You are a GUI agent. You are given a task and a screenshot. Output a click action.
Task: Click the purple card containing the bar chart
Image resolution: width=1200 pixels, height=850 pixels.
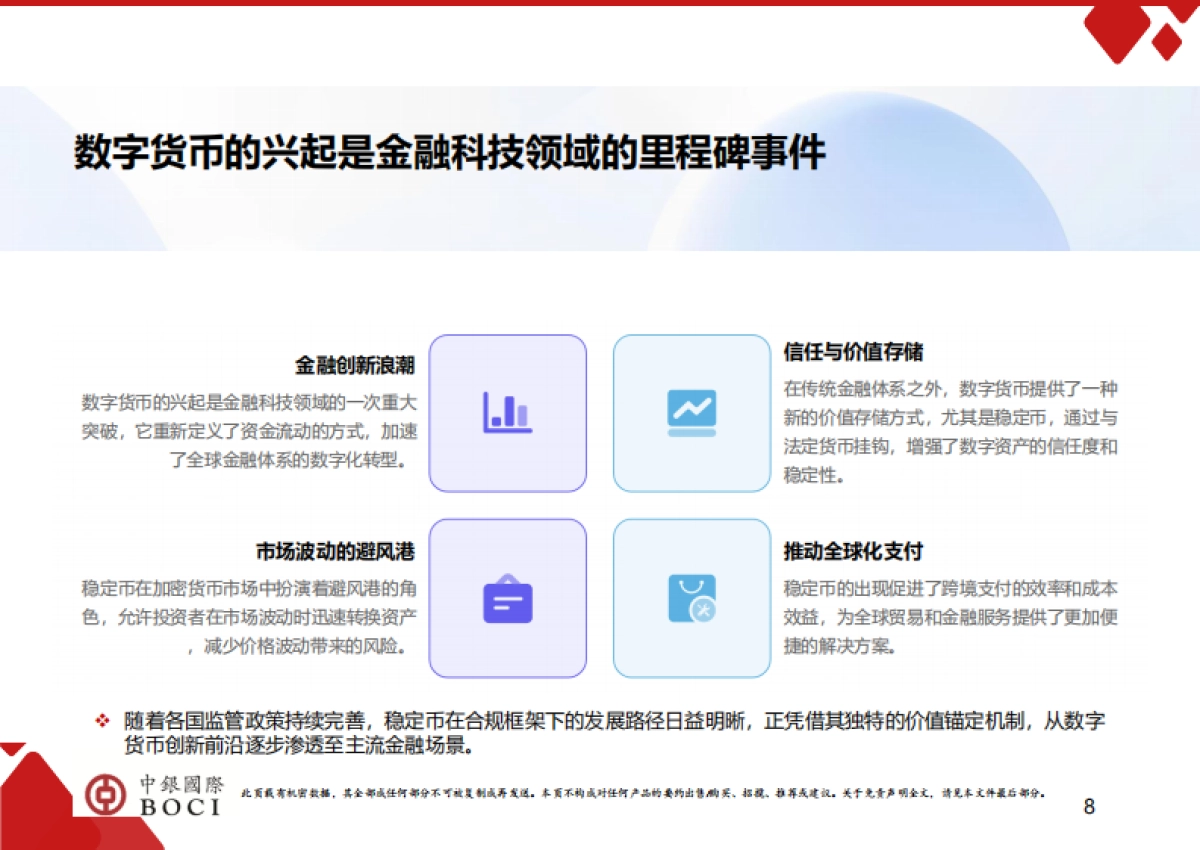(x=507, y=412)
